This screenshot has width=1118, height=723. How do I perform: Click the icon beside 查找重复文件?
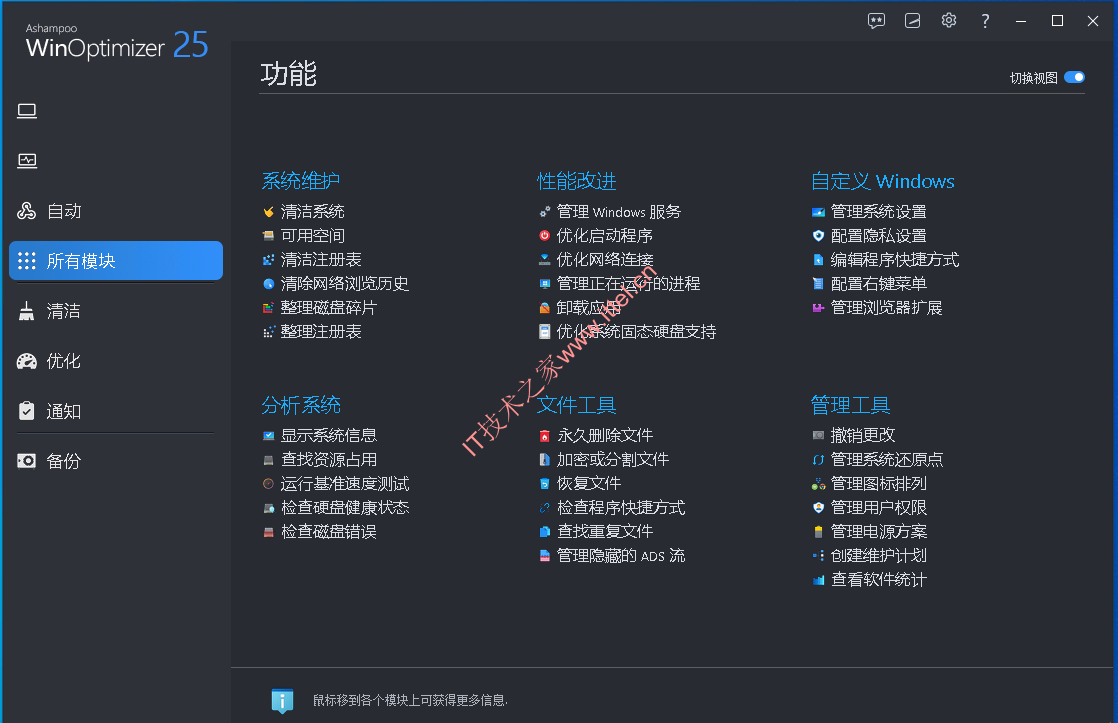click(545, 532)
